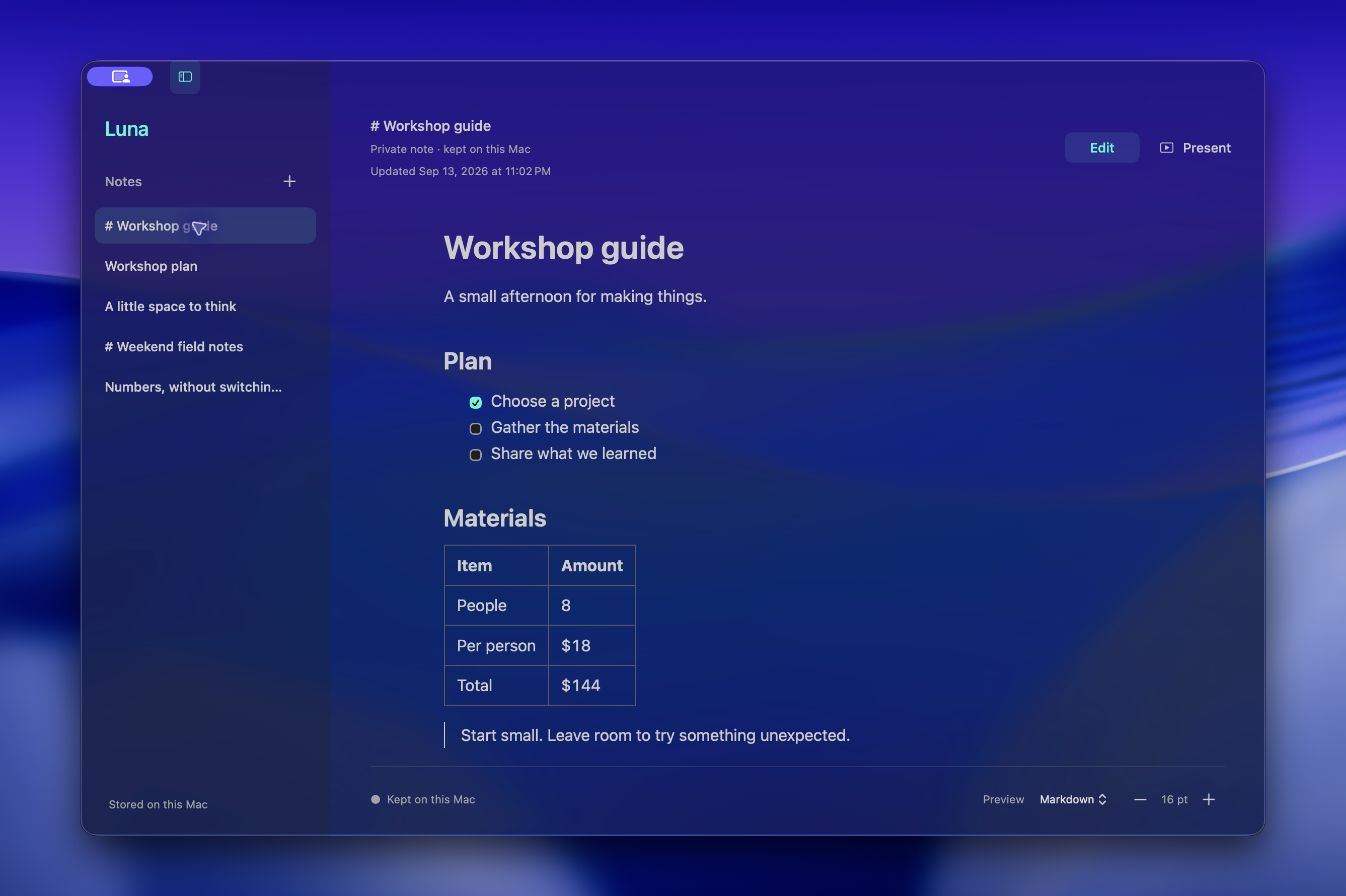Click the Workshop guide main heading
This screenshot has height=896, width=1346.
pyautogui.click(x=563, y=248)
